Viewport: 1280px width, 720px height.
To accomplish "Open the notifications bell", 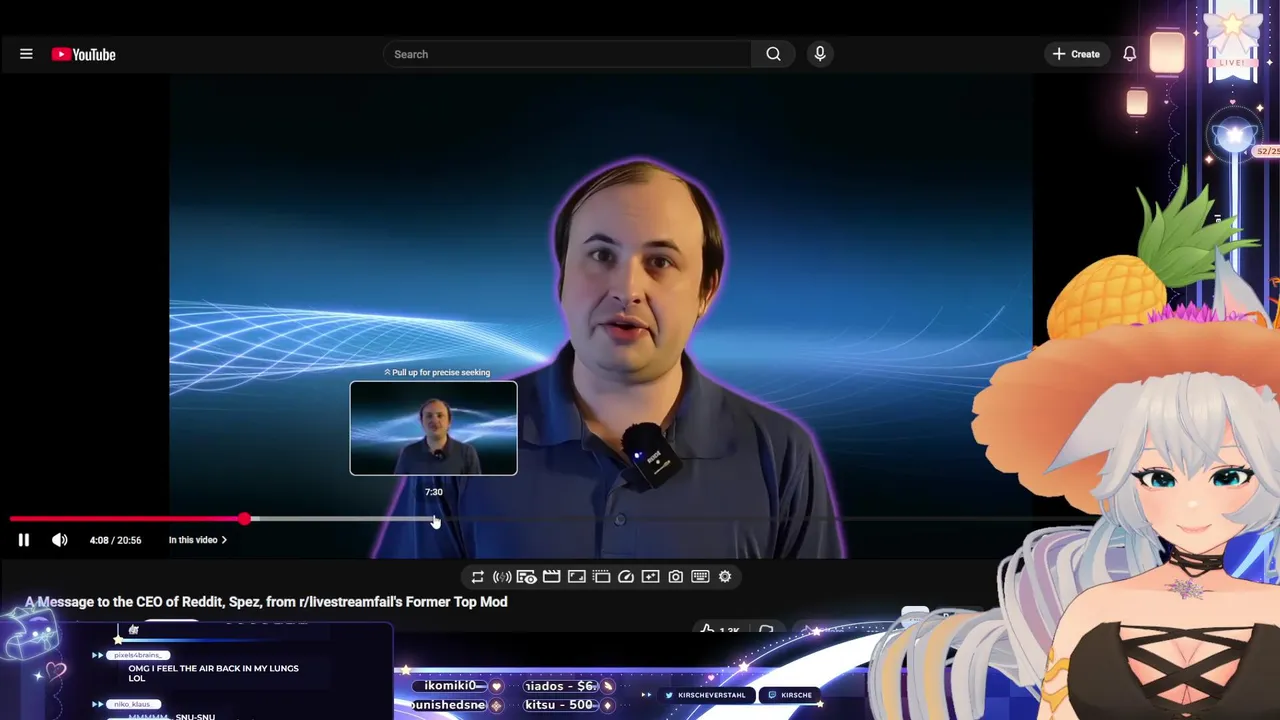I will (x=1129, y=54).
